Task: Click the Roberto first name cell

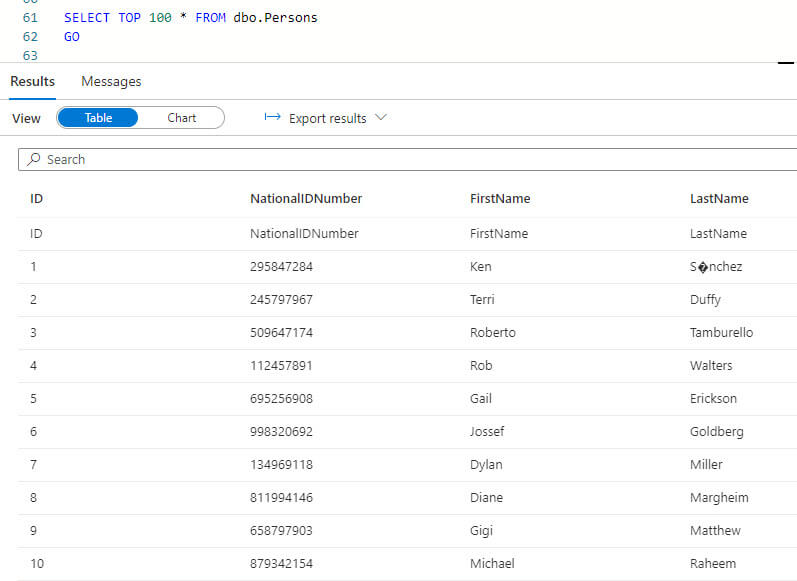Action: [x=493, y=333]
